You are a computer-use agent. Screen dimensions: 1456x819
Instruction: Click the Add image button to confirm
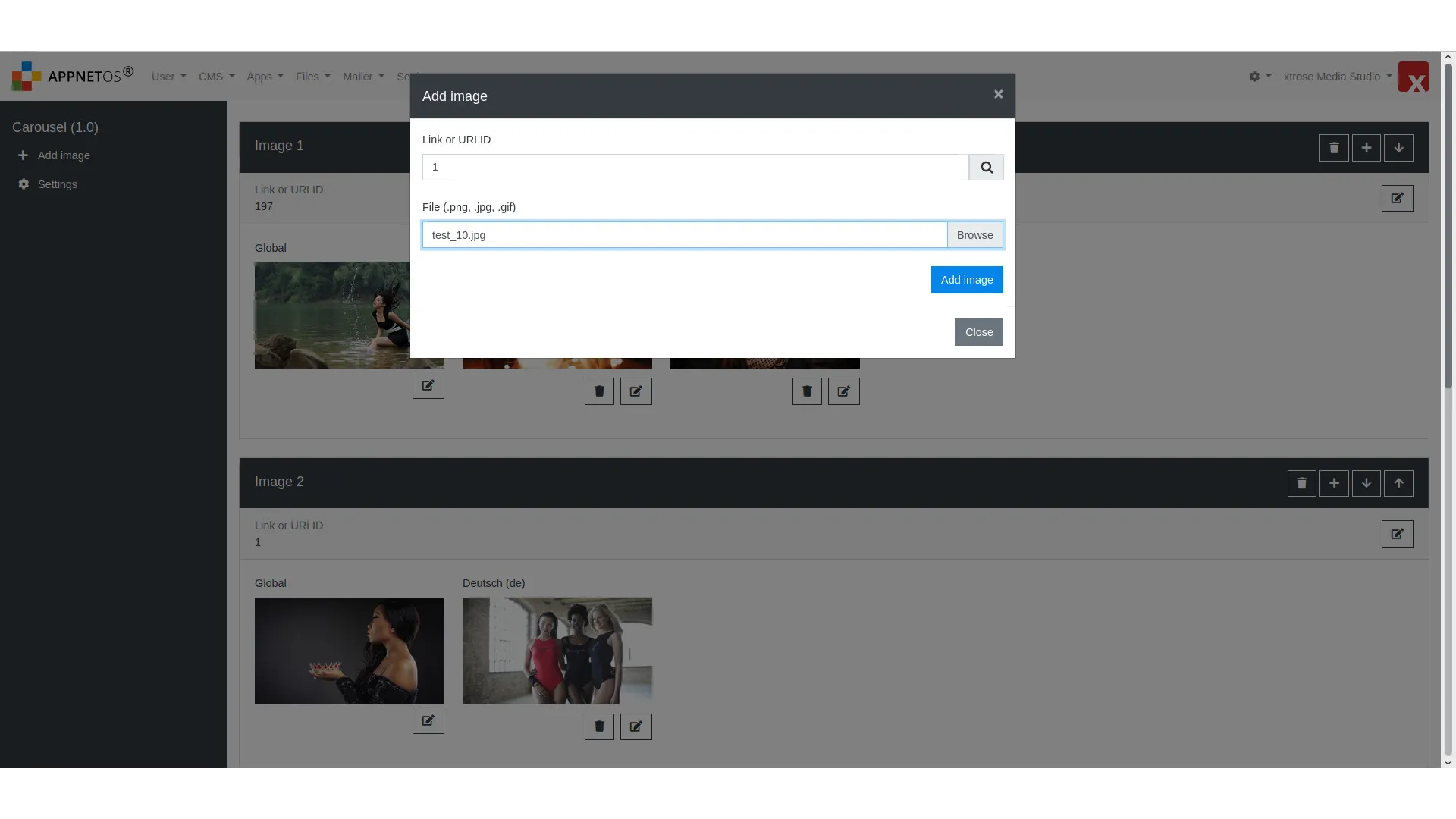coord(966,279)
